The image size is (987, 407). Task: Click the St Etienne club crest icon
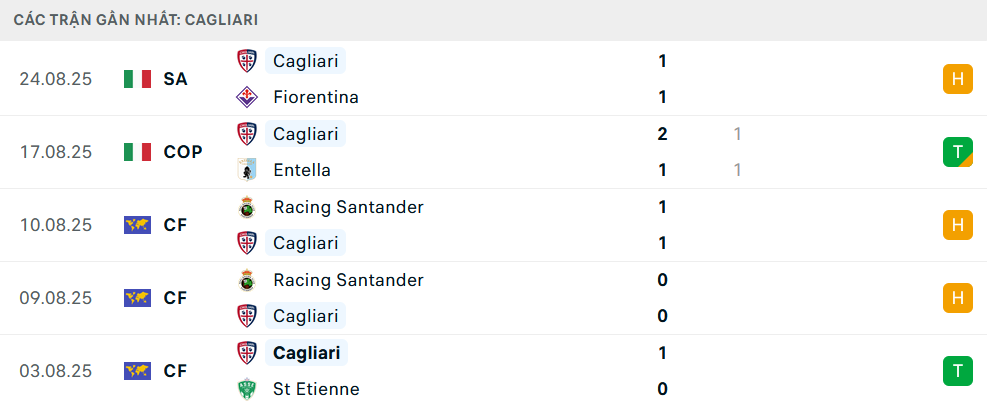pos(246,389)
